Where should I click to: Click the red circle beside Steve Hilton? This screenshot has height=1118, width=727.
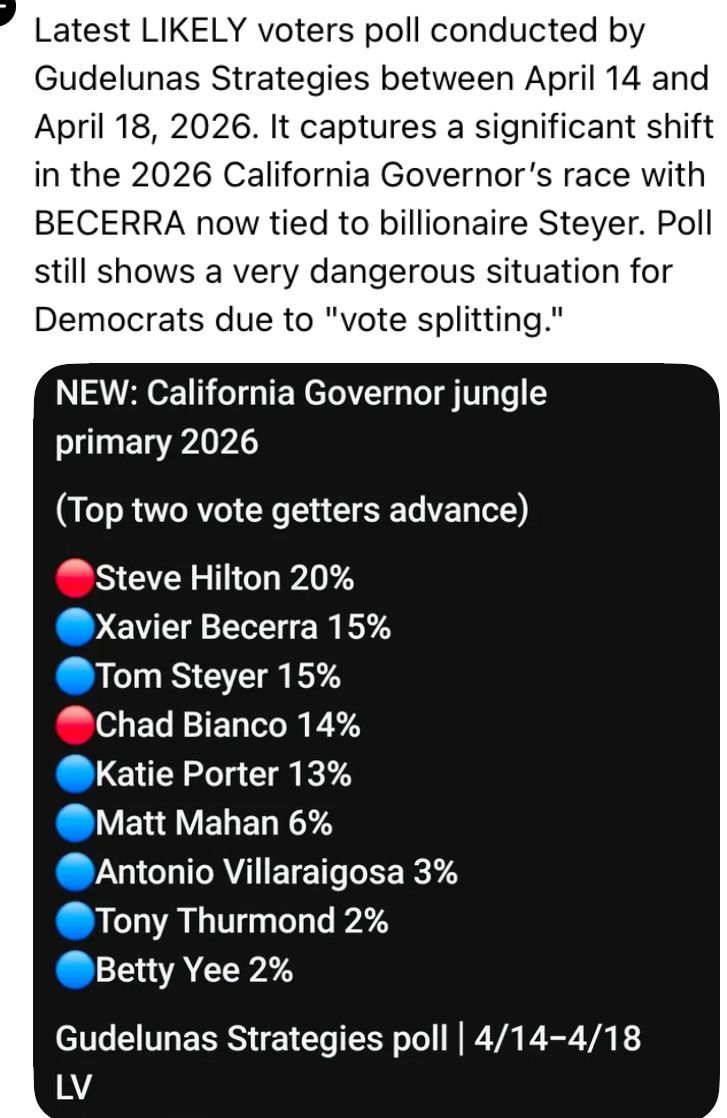[x=75, y=578]
